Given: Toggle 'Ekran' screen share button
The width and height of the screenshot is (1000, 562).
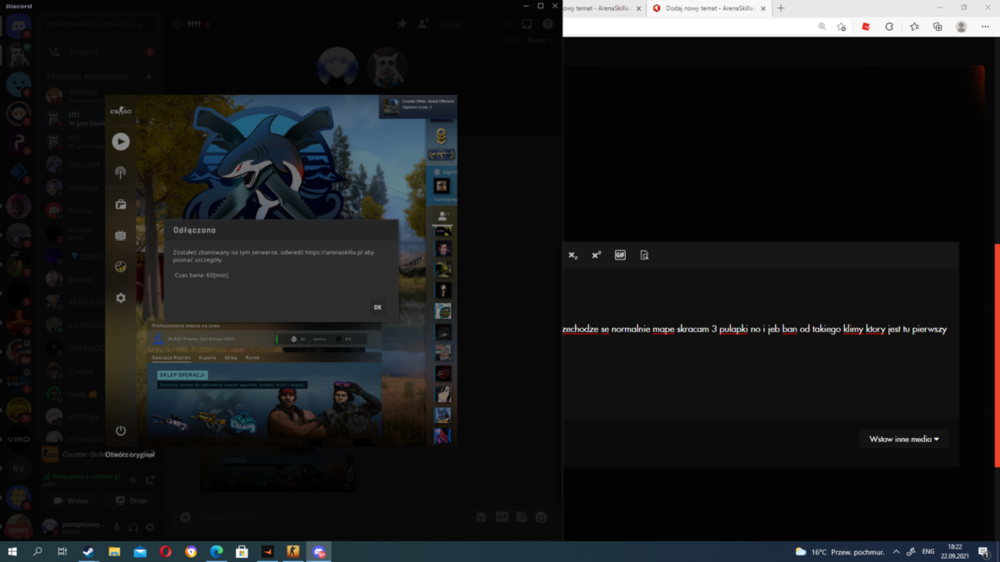Looking at the screenshot, I should [x=132, y=501].
